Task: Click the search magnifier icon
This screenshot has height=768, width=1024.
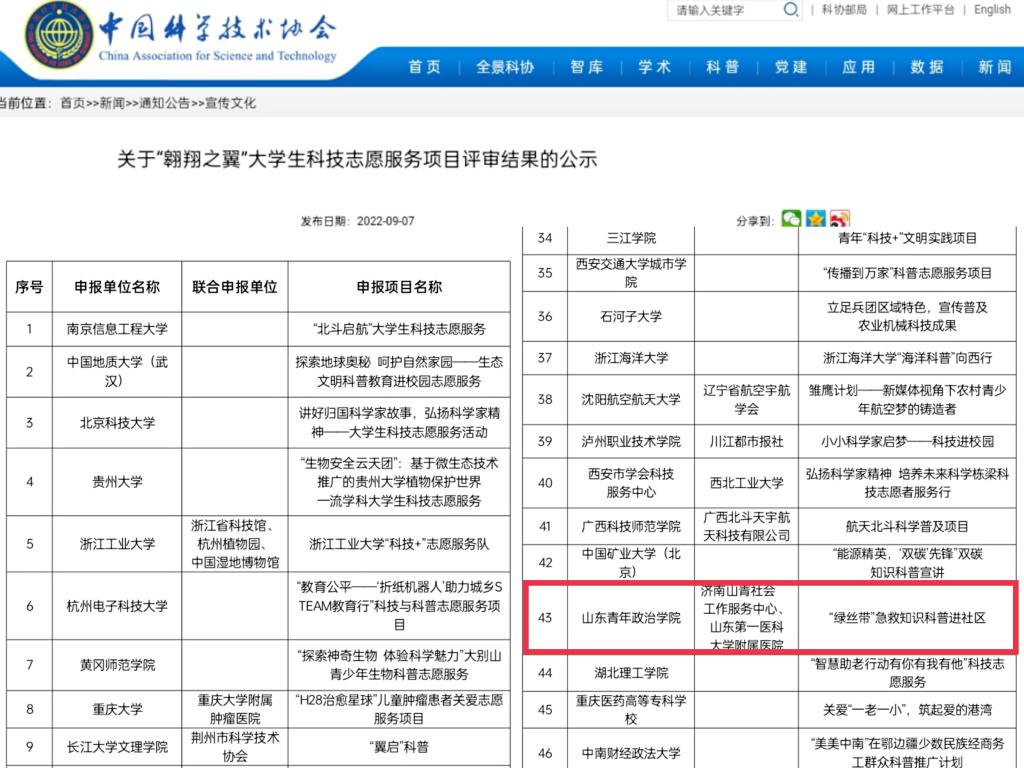Action: point(790,11)
